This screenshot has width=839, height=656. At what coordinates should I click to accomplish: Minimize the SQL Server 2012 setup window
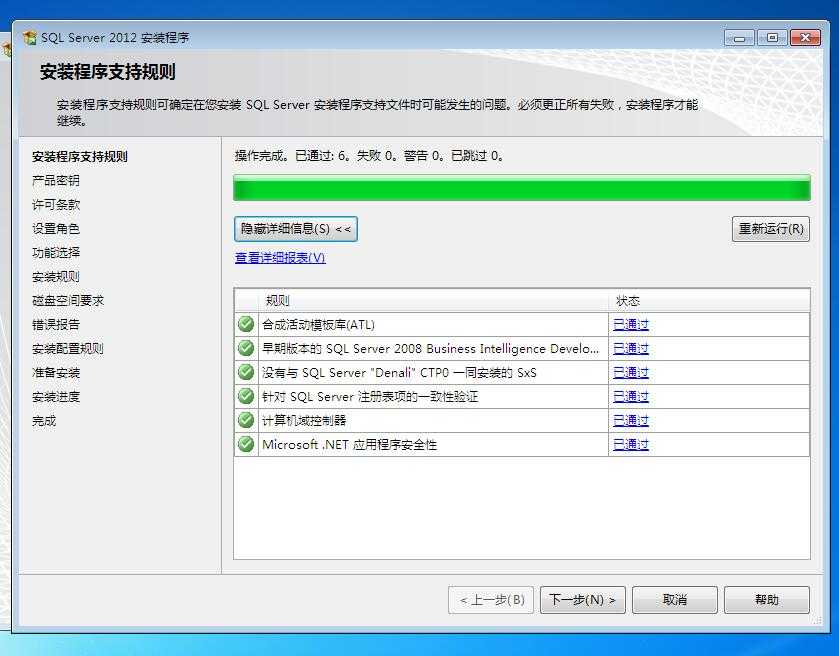[x=739, y=38]
